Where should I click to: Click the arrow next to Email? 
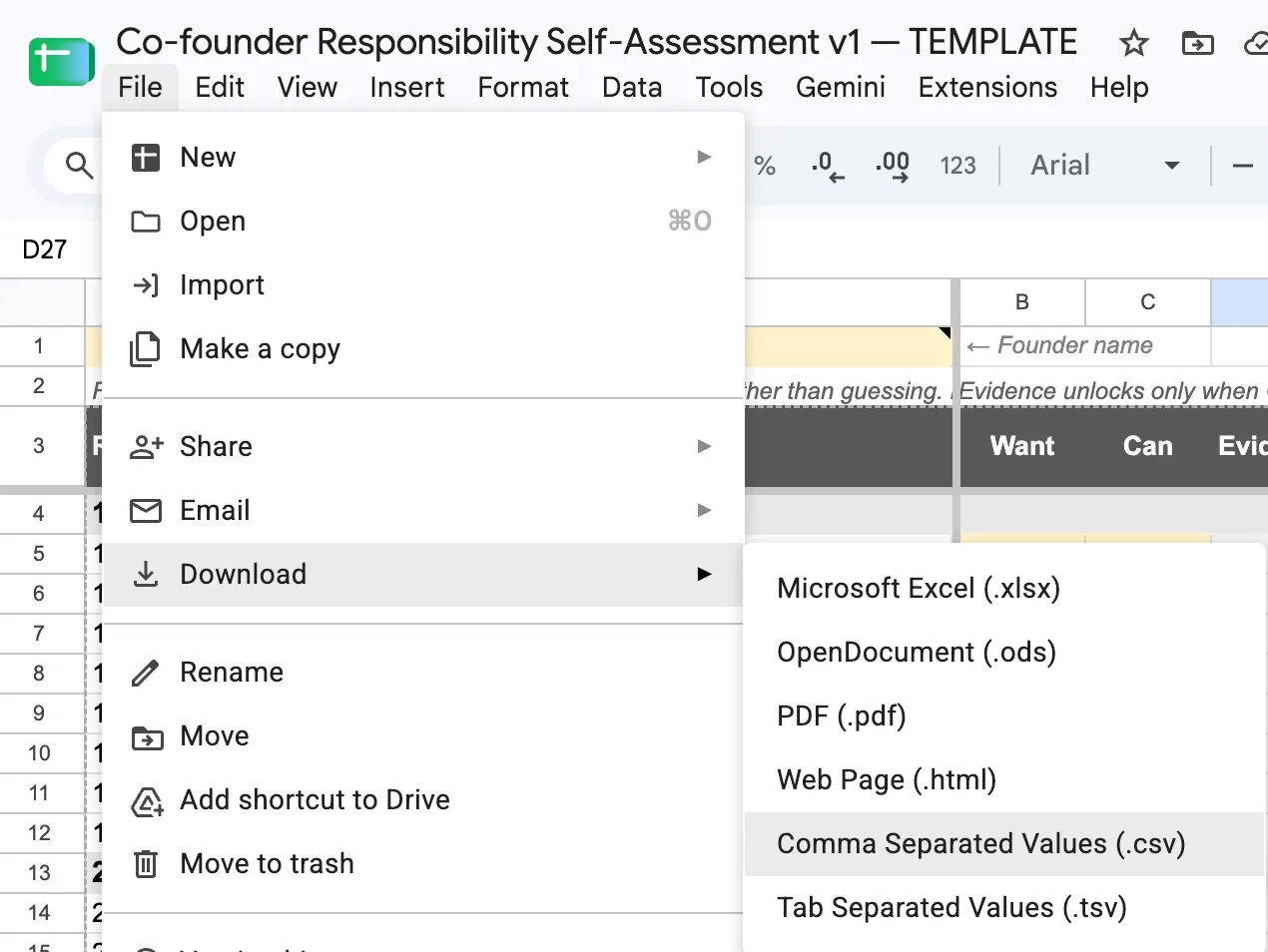click(704, 511)
